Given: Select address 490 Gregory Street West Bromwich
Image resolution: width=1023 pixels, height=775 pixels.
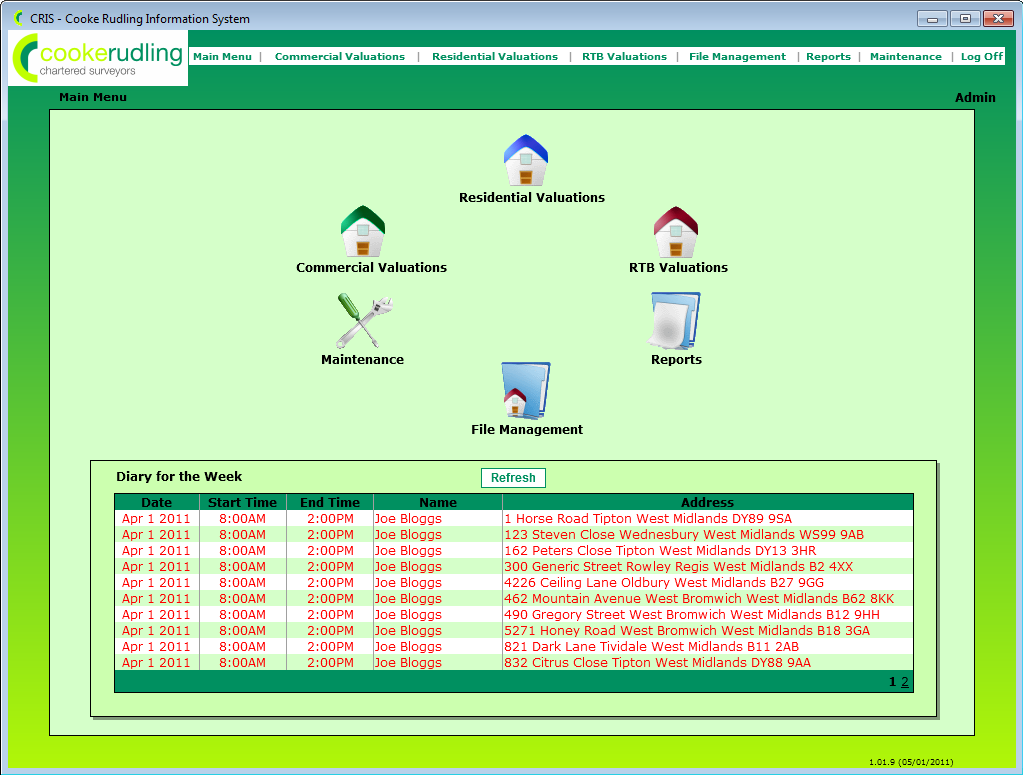Looking at the screenshot, I should point(692,615).
